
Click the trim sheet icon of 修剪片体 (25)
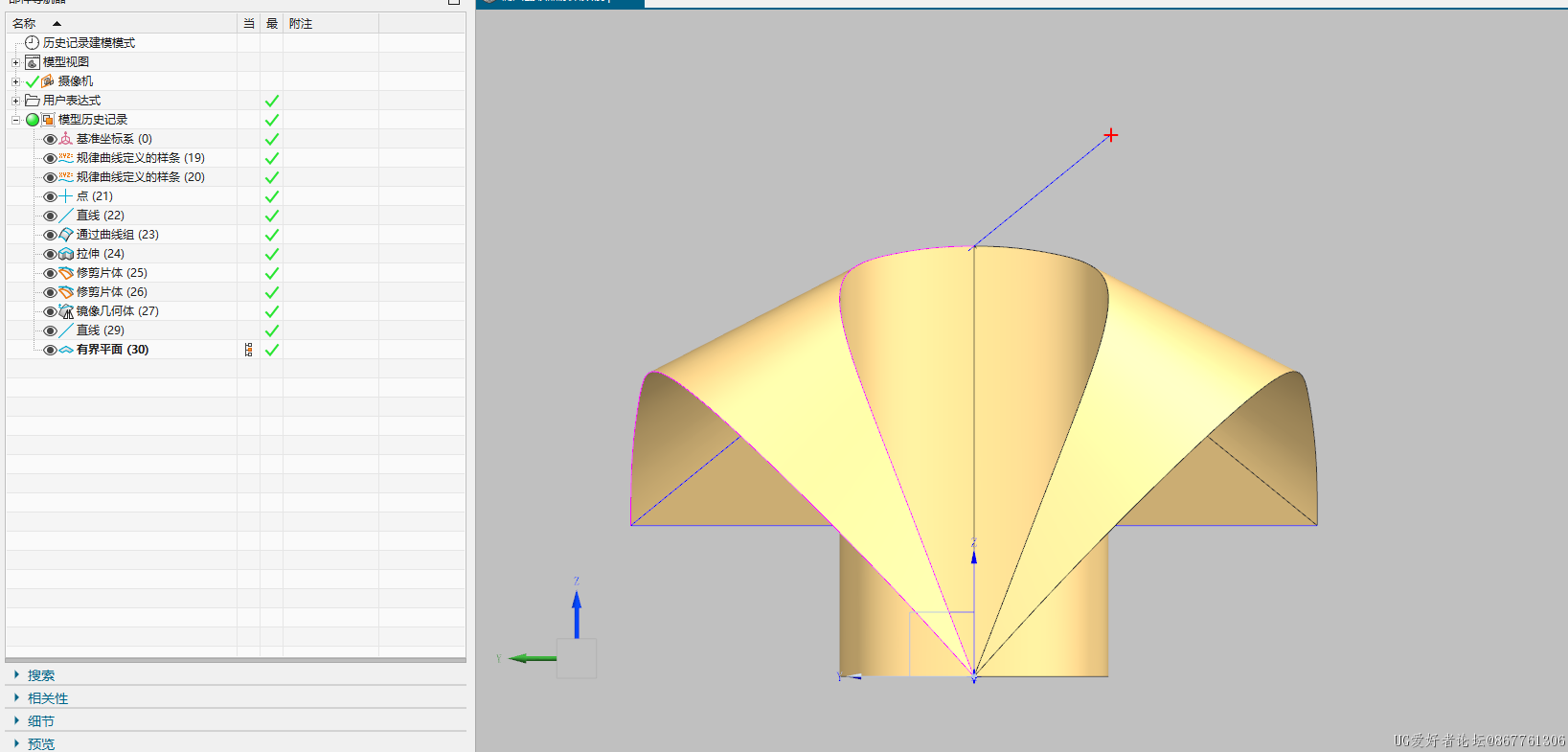click(x=66, y=273)
